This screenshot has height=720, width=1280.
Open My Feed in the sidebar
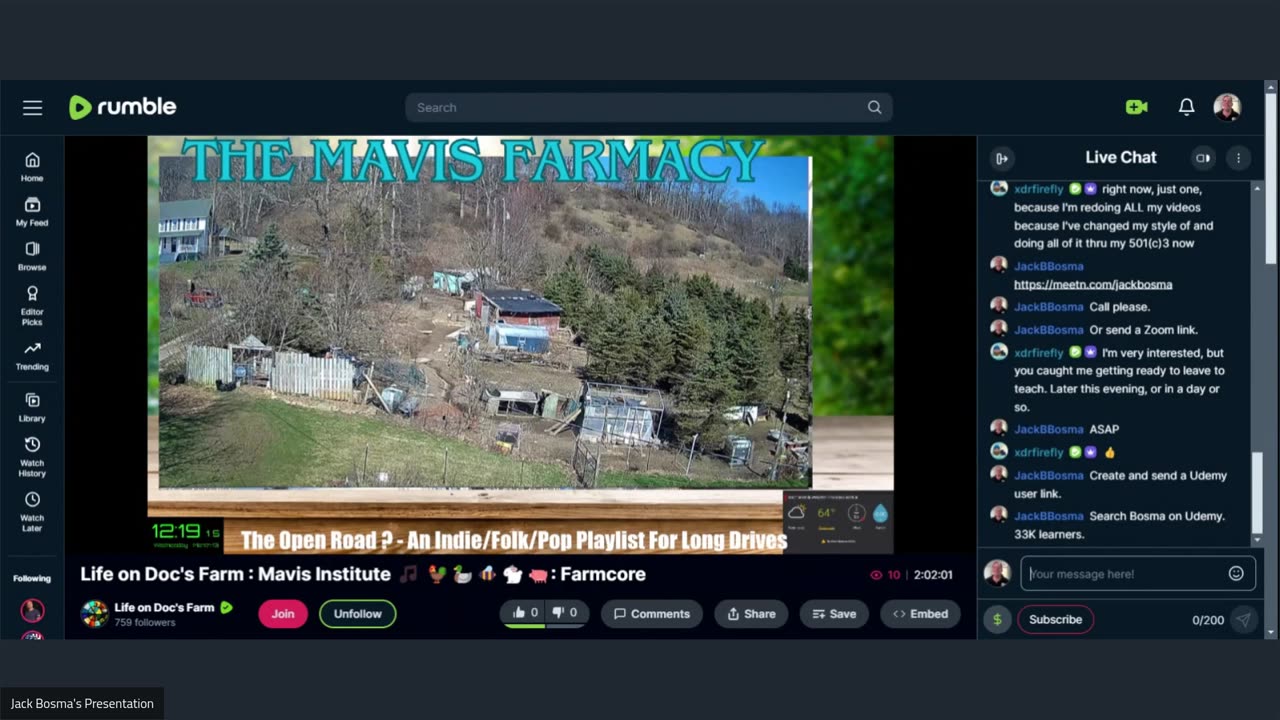pyautogui.click(x=32, y=212)
